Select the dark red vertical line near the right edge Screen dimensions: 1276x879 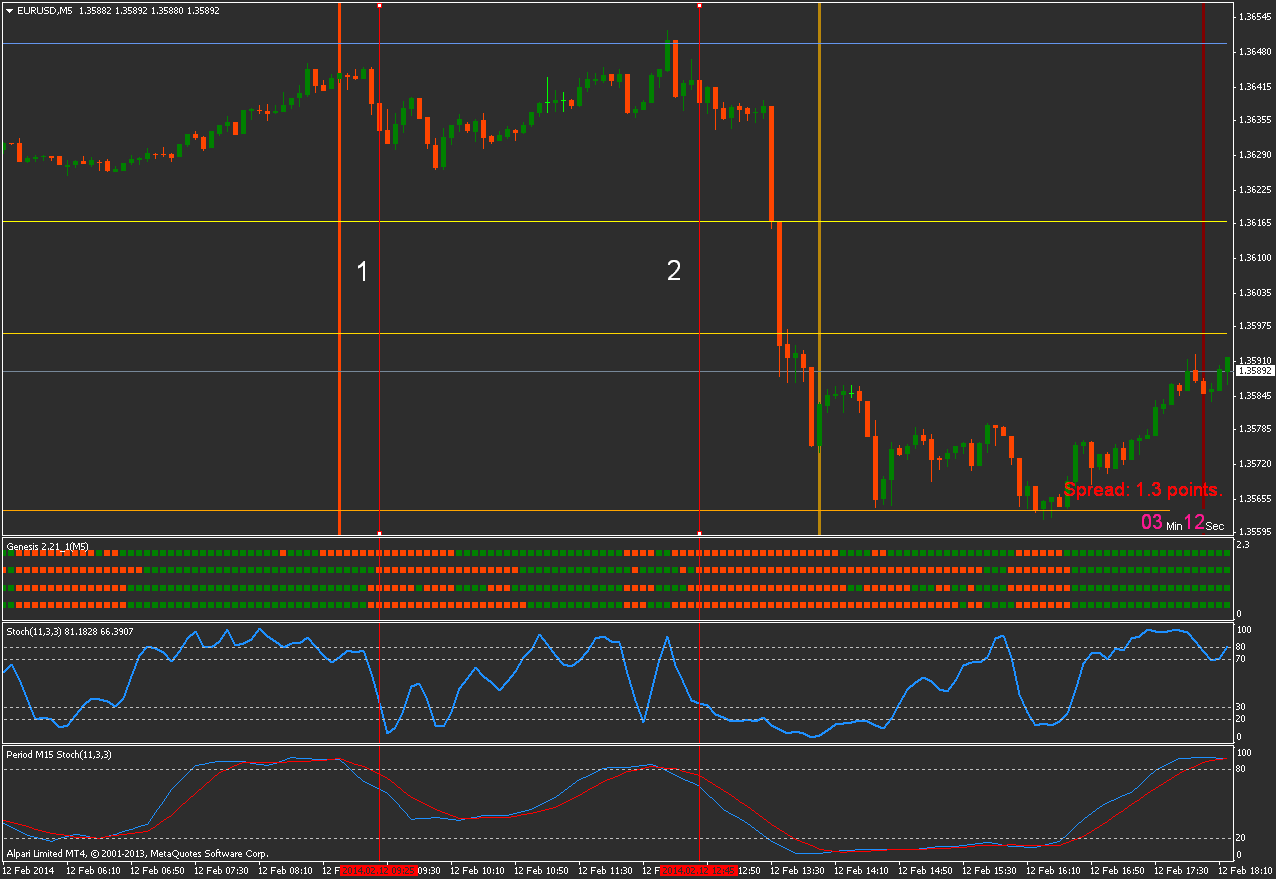[1203, 268]
